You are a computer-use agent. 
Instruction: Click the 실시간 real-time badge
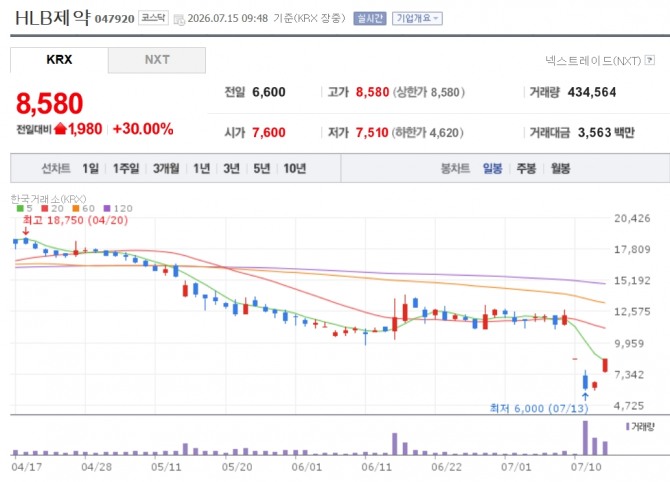click(370, 18)
